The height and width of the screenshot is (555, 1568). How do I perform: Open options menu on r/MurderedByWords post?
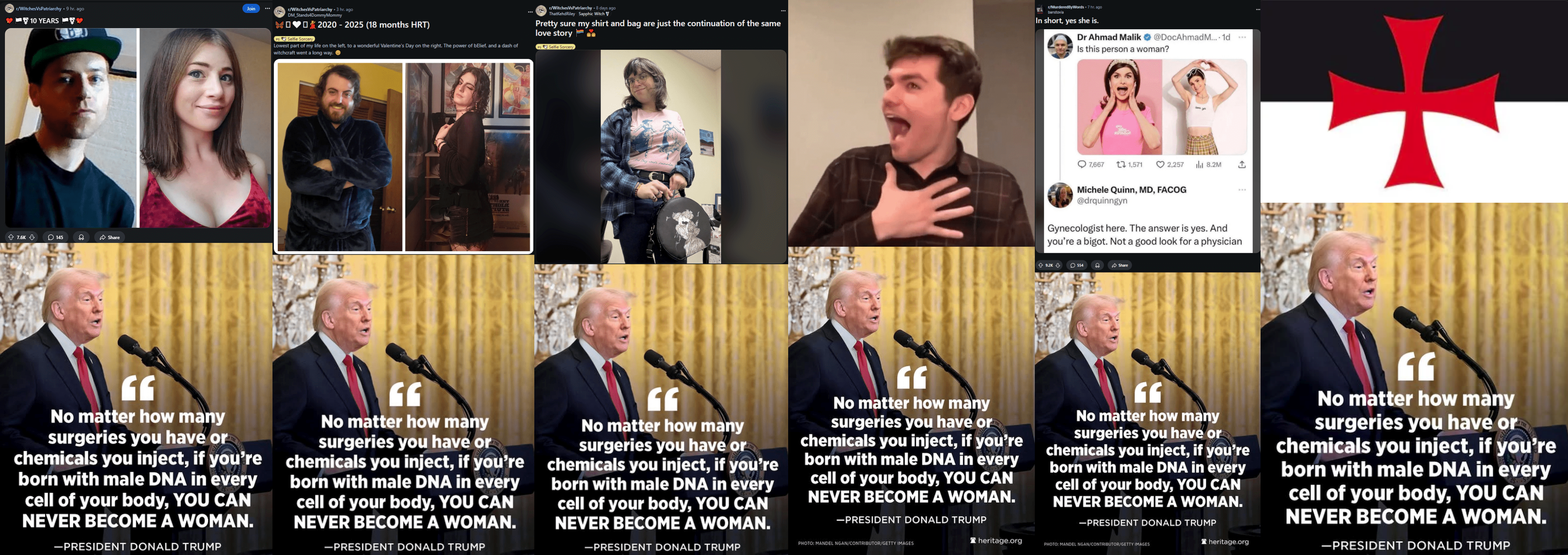1258,9
